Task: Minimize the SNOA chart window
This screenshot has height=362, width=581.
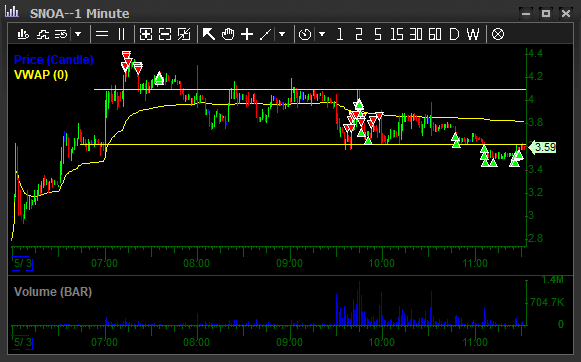Action: [526, 14]
